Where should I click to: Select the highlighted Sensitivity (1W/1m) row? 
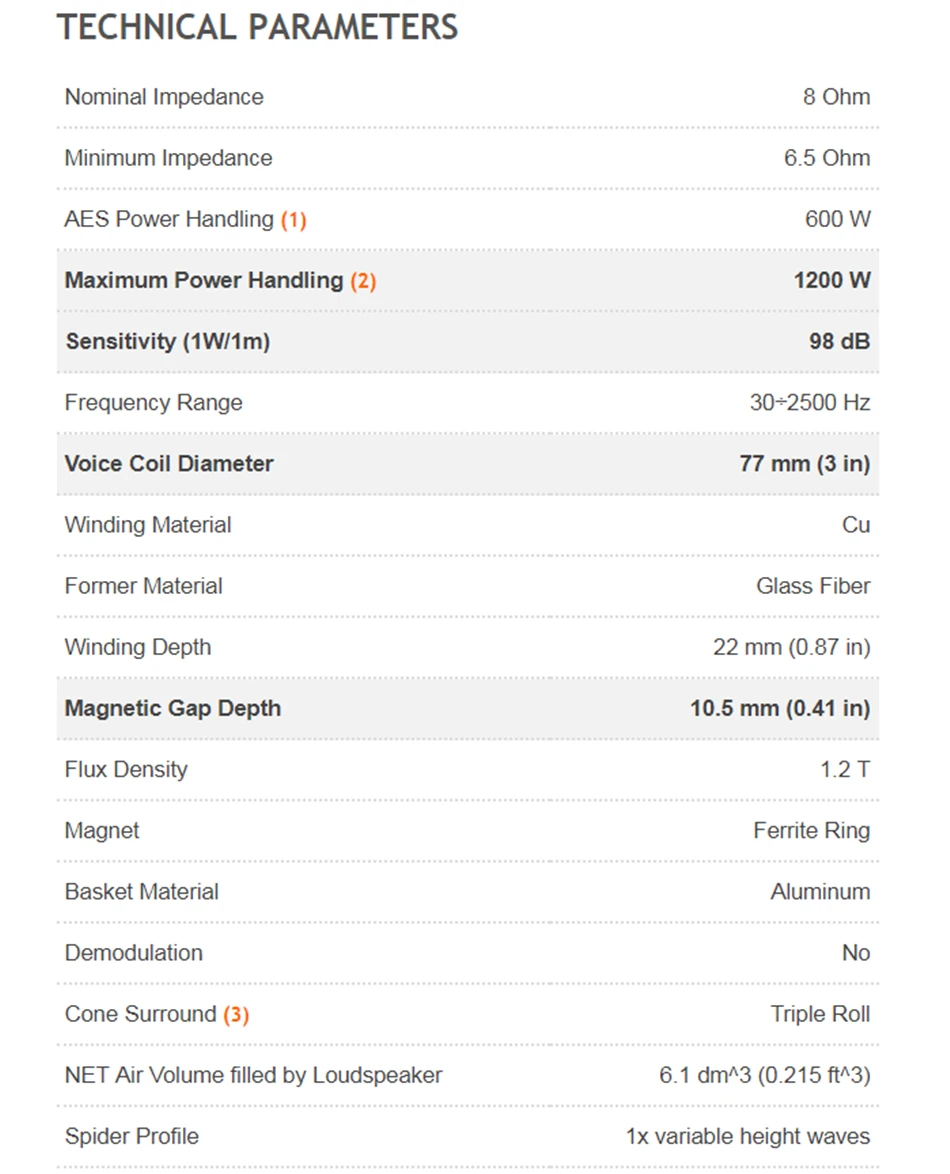click(468, 342)
